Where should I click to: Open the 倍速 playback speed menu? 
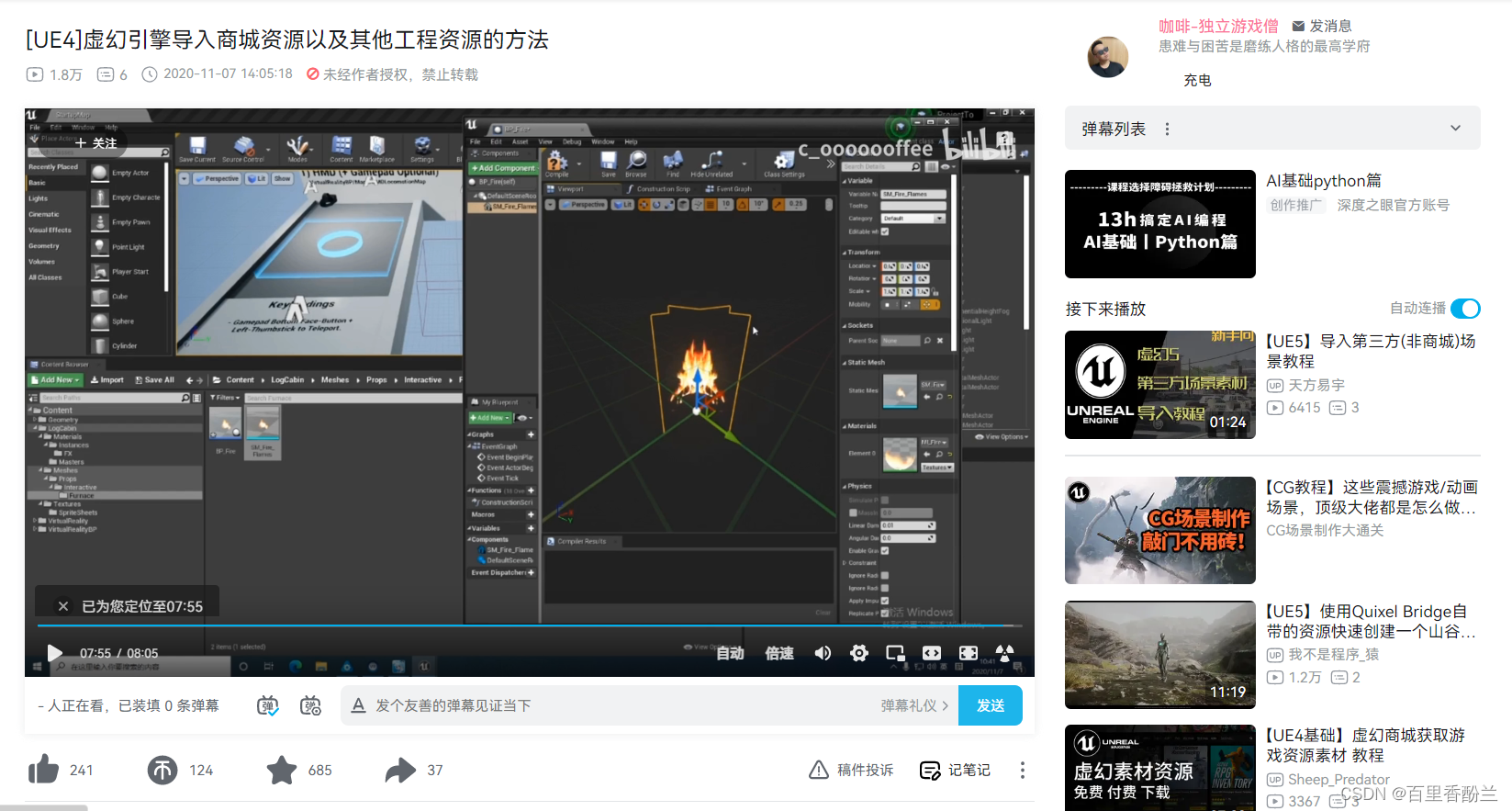pyautogui.click(x=779, y=653)
